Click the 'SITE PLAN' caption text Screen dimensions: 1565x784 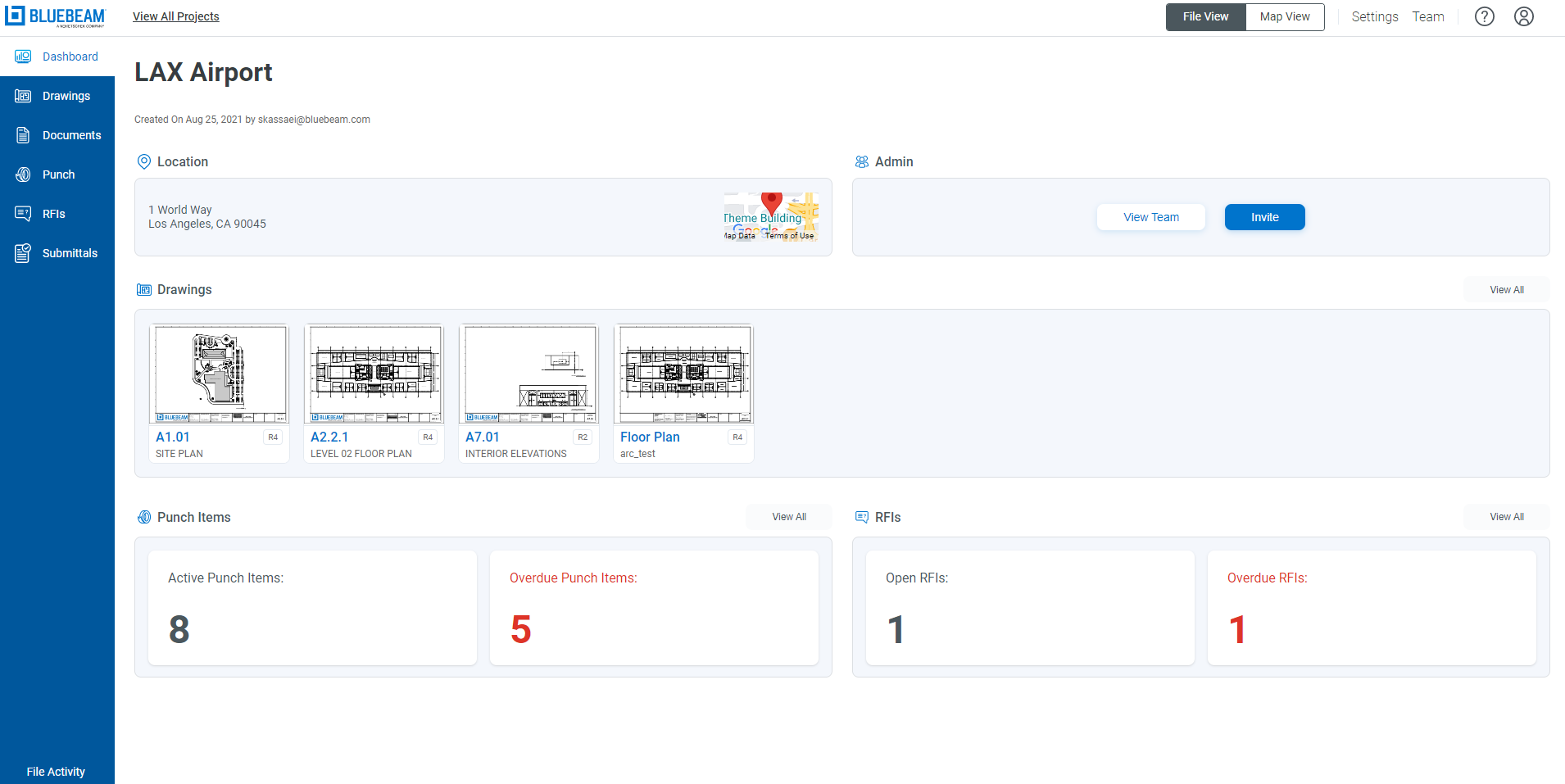(x=179, y=454)
